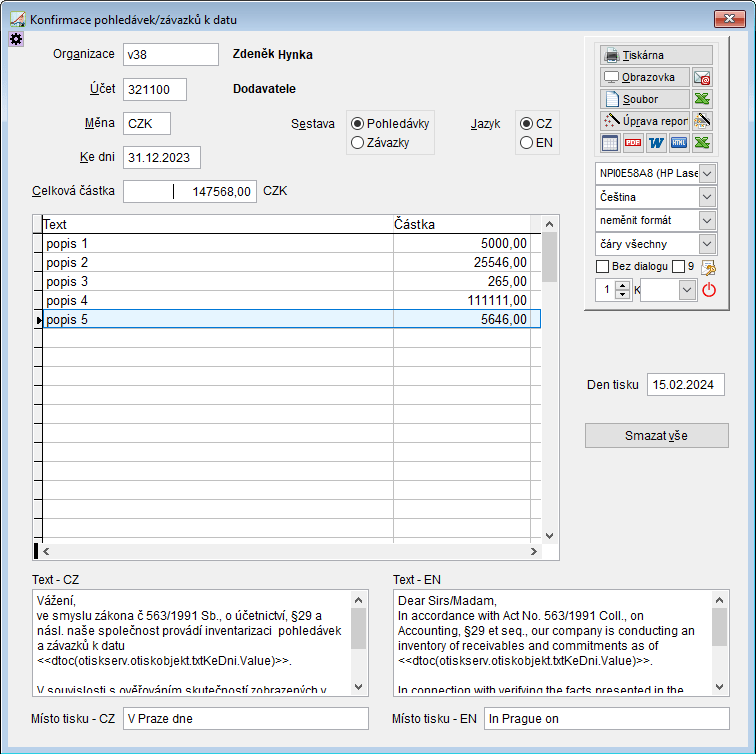This screenshot has width=756, height=754.
Task: Click into the Účet field 321100
Action: [155, 89]
